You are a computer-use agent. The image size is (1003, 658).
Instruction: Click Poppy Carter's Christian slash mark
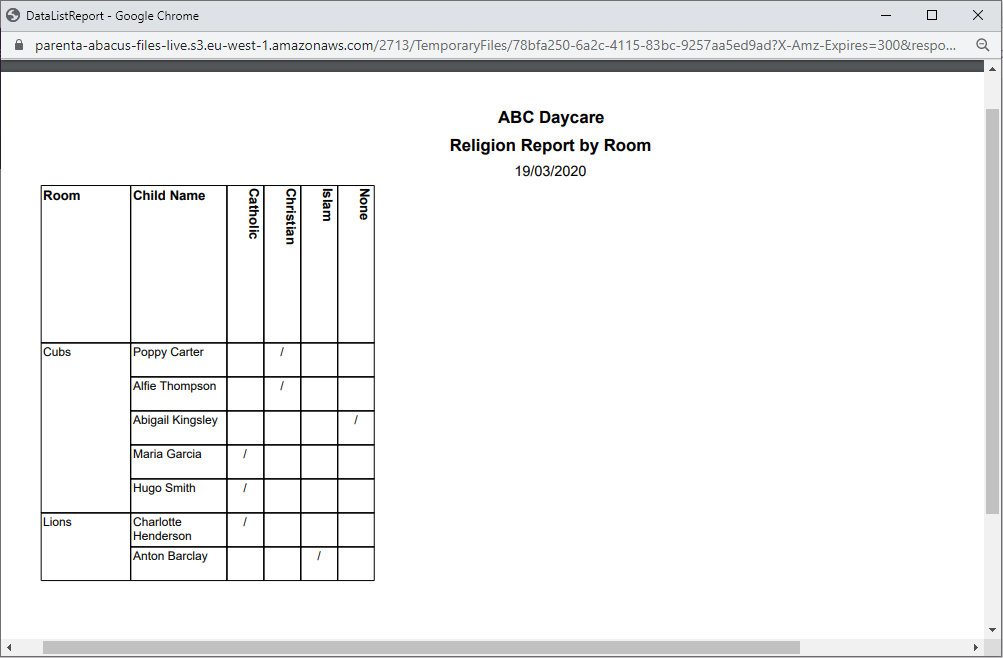point(282,352)
